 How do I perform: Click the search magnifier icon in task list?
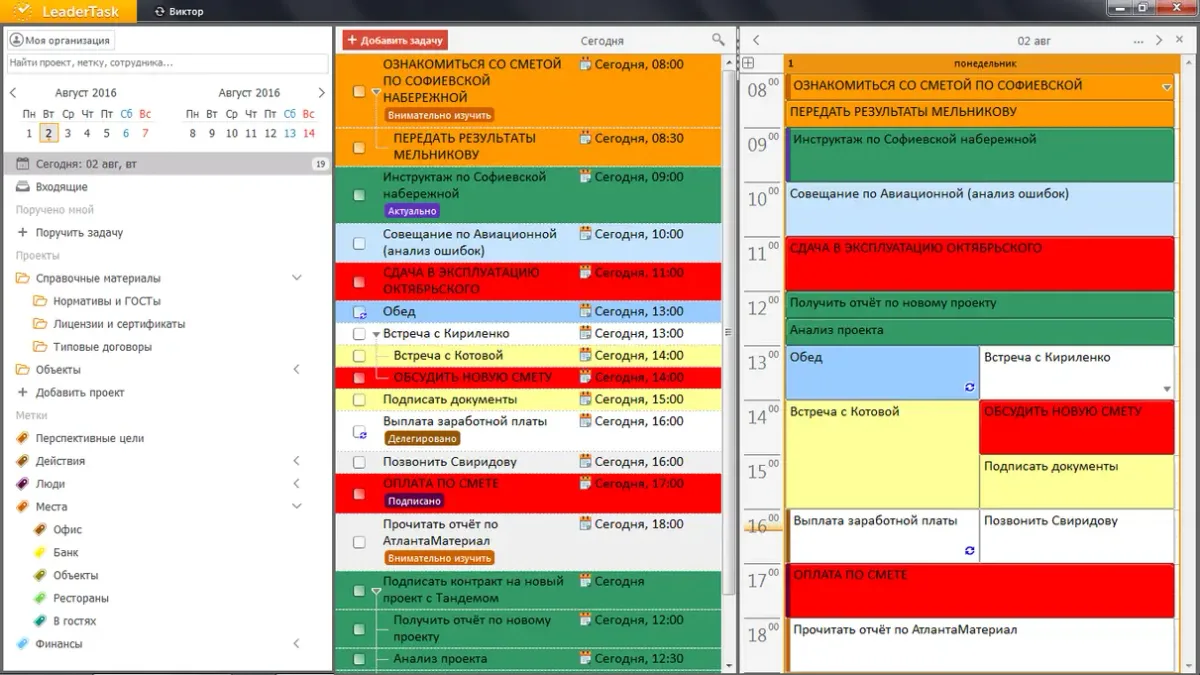(717, 40)
